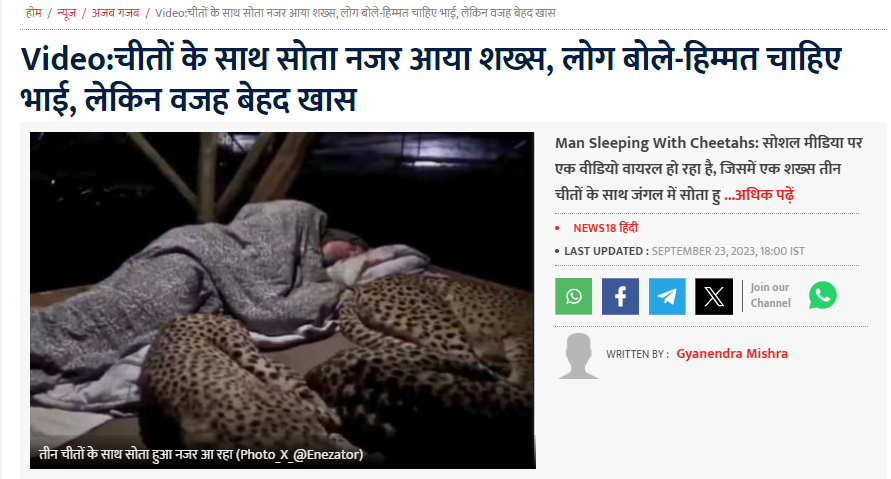The image size is (891, 479).
Task: Click the WRITTEN BY label
Action: pos(637,354)
